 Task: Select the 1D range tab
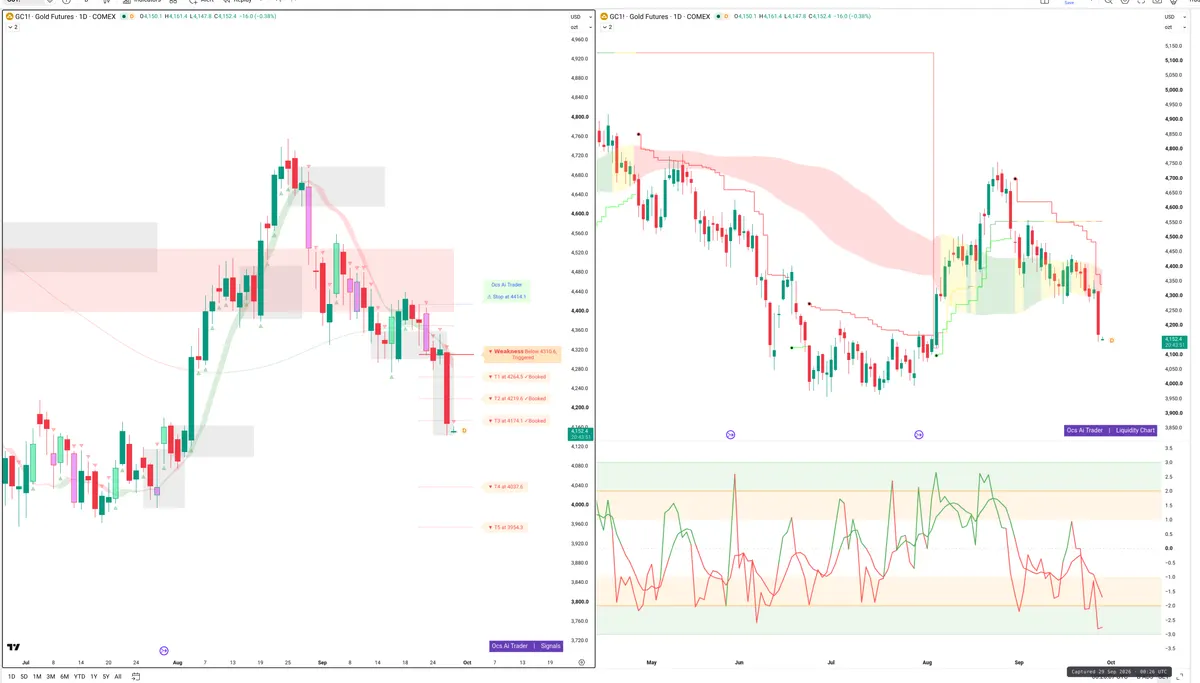coord(11,677)
